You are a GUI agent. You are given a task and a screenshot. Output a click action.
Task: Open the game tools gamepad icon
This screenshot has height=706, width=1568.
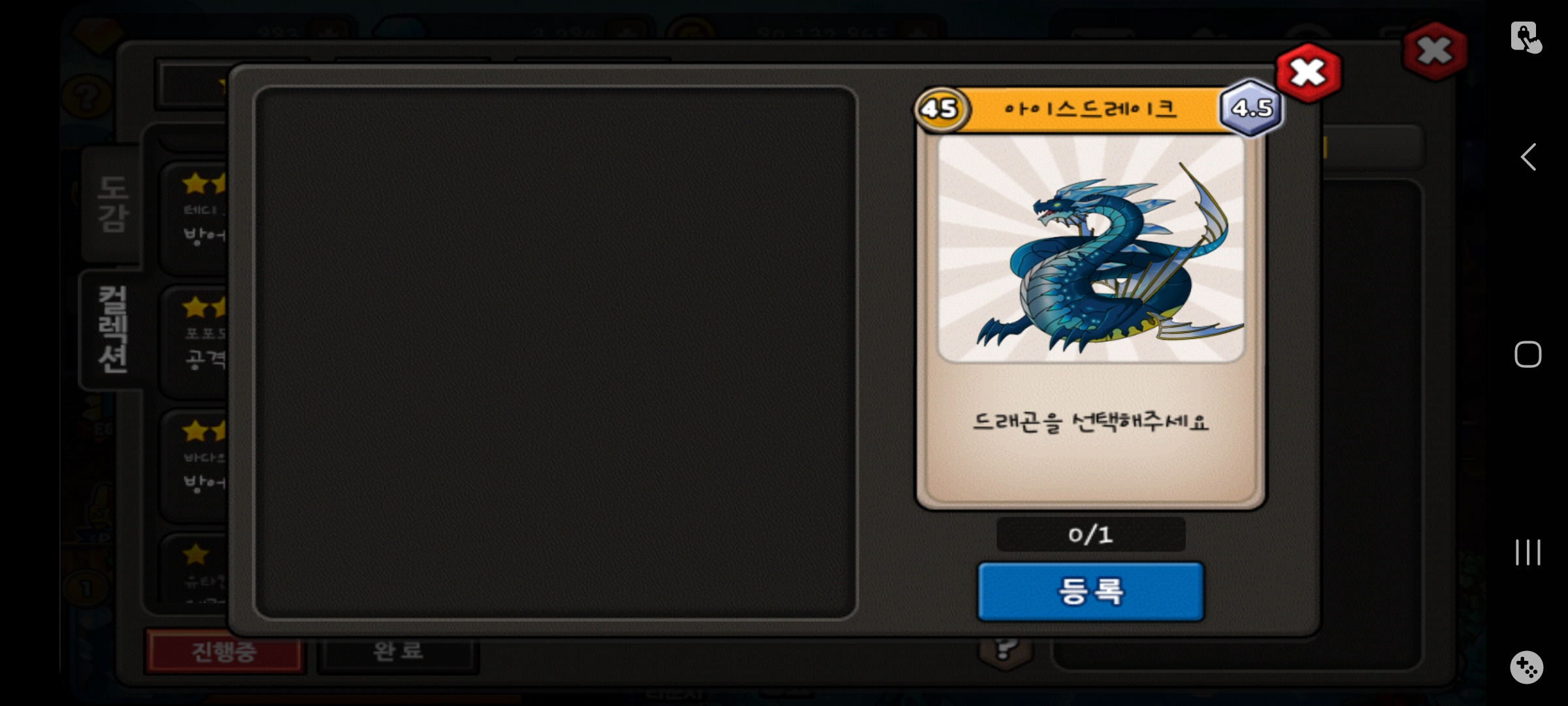[x=1527, y=667]
